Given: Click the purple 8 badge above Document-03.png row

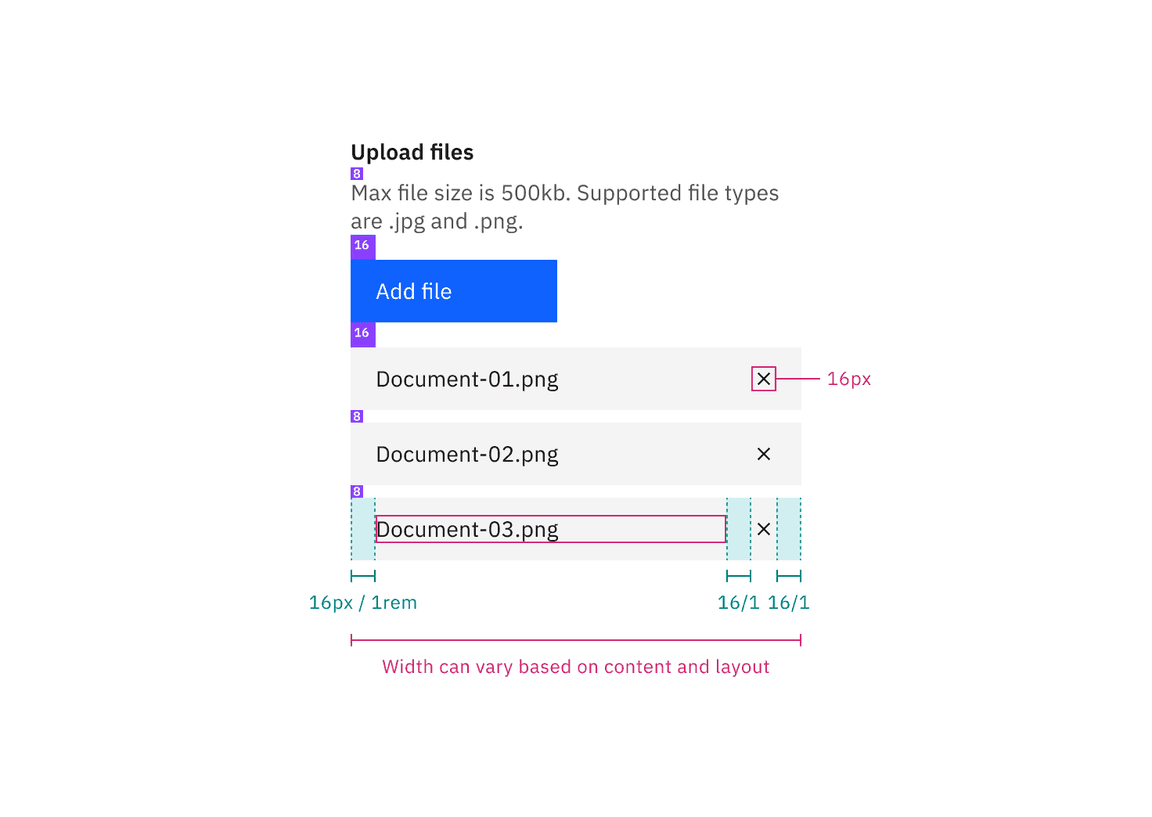Looking at the screenshot, I should point(356,491).
